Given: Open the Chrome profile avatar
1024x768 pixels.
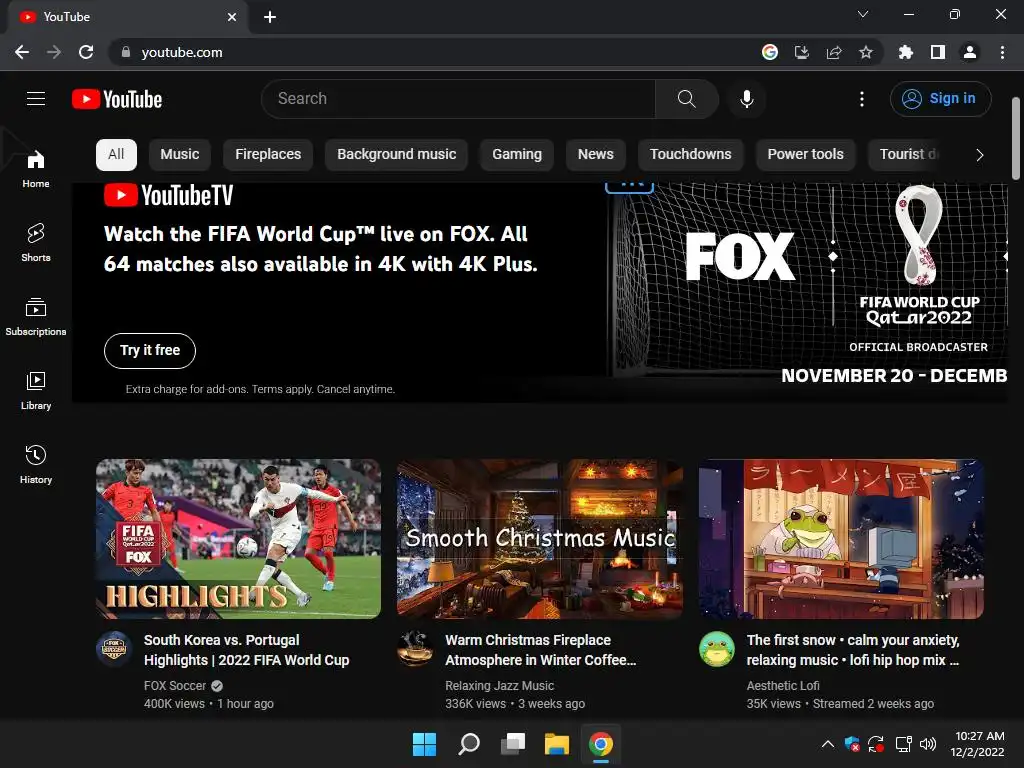Looking at the screenshot, I should [970, 52].
